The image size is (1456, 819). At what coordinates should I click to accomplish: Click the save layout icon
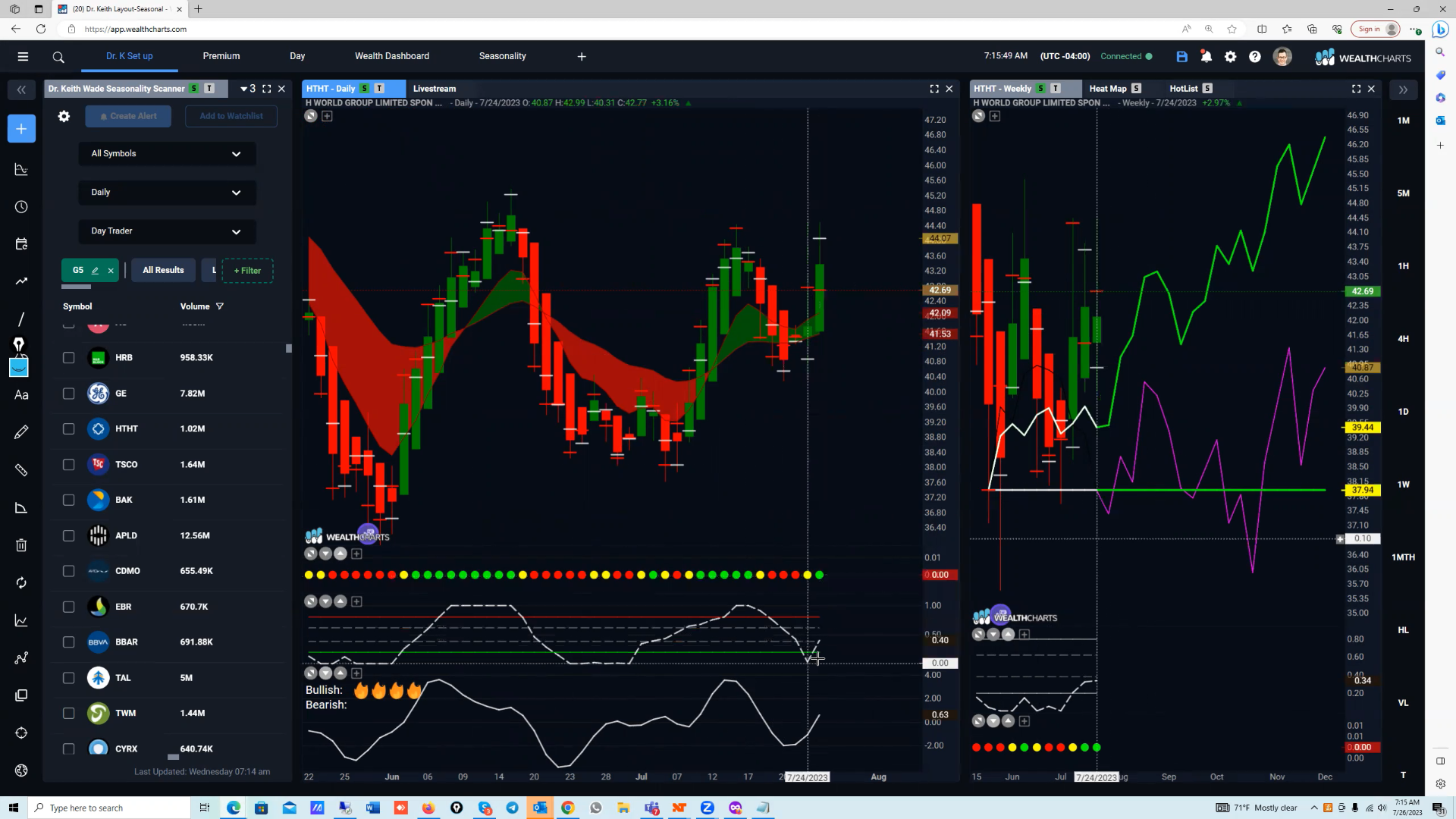[1181, 57]
